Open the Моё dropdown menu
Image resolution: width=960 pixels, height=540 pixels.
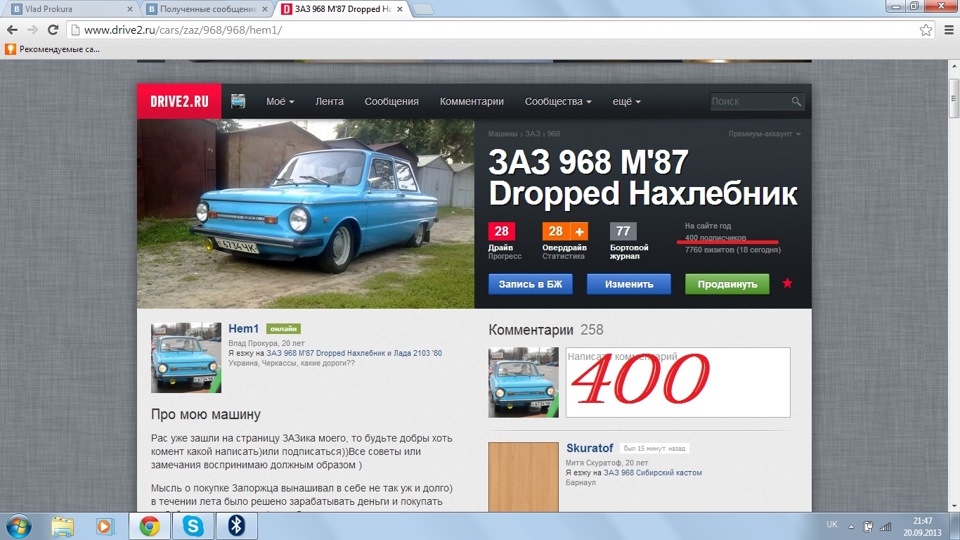click(280, 102)
